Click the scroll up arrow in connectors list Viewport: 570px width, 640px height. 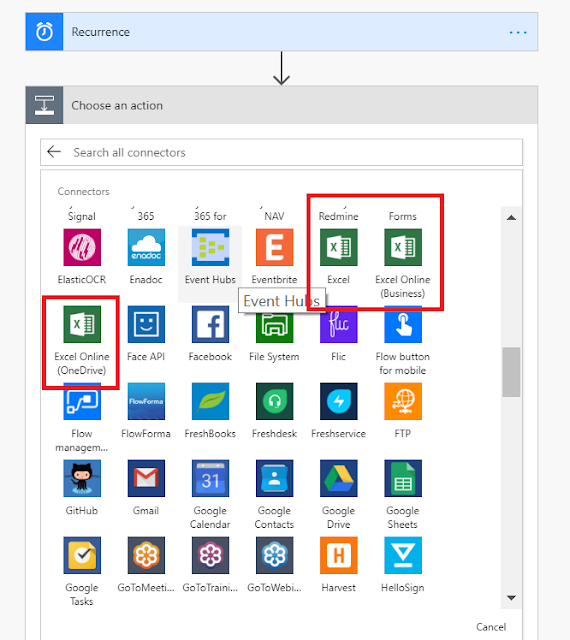[x=511, y=218]
